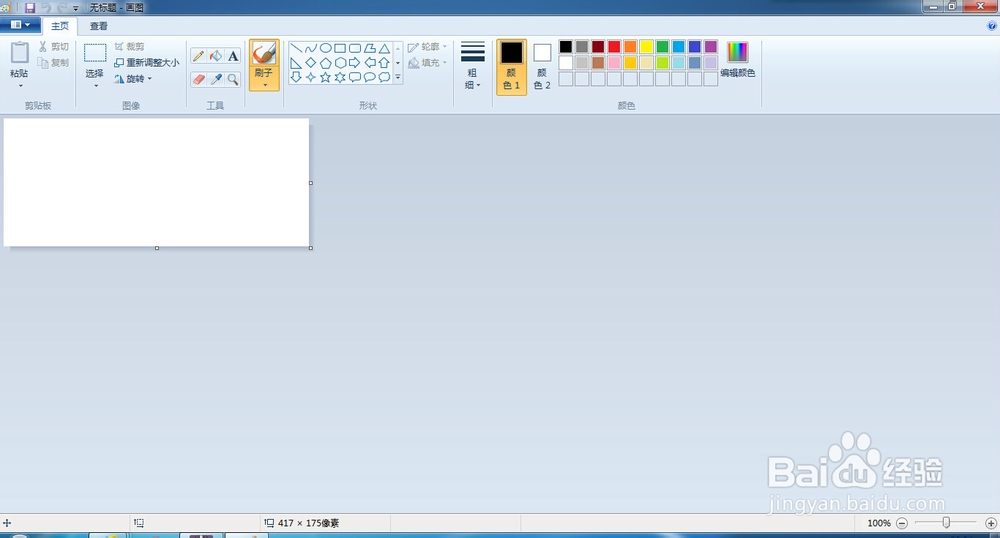The image size is (1000, 538).
Task: Click the zoom out minus button
Action: point(902,523)
